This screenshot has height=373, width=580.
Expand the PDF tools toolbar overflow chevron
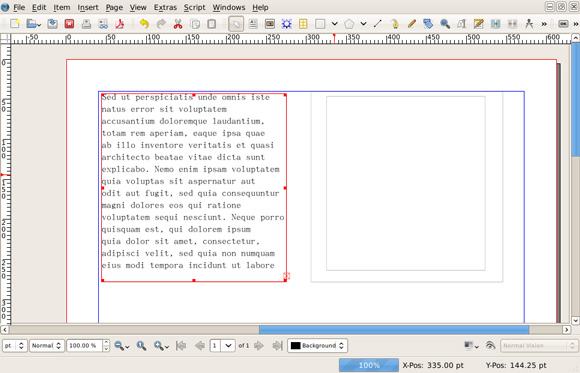pos(576,24)
